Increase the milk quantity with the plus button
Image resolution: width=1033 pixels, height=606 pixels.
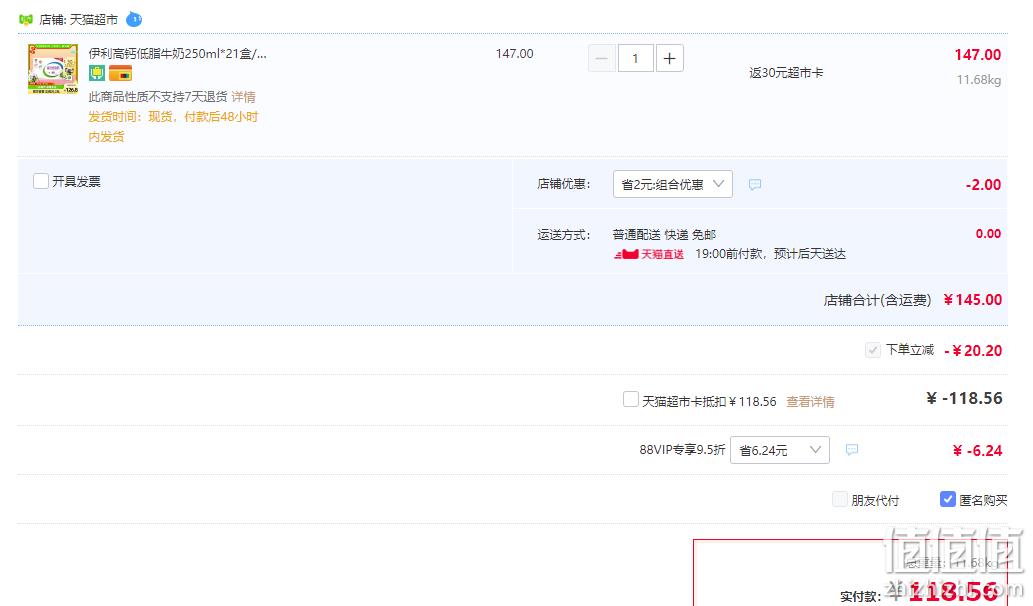pyautogui.click(x=669, y=58)
